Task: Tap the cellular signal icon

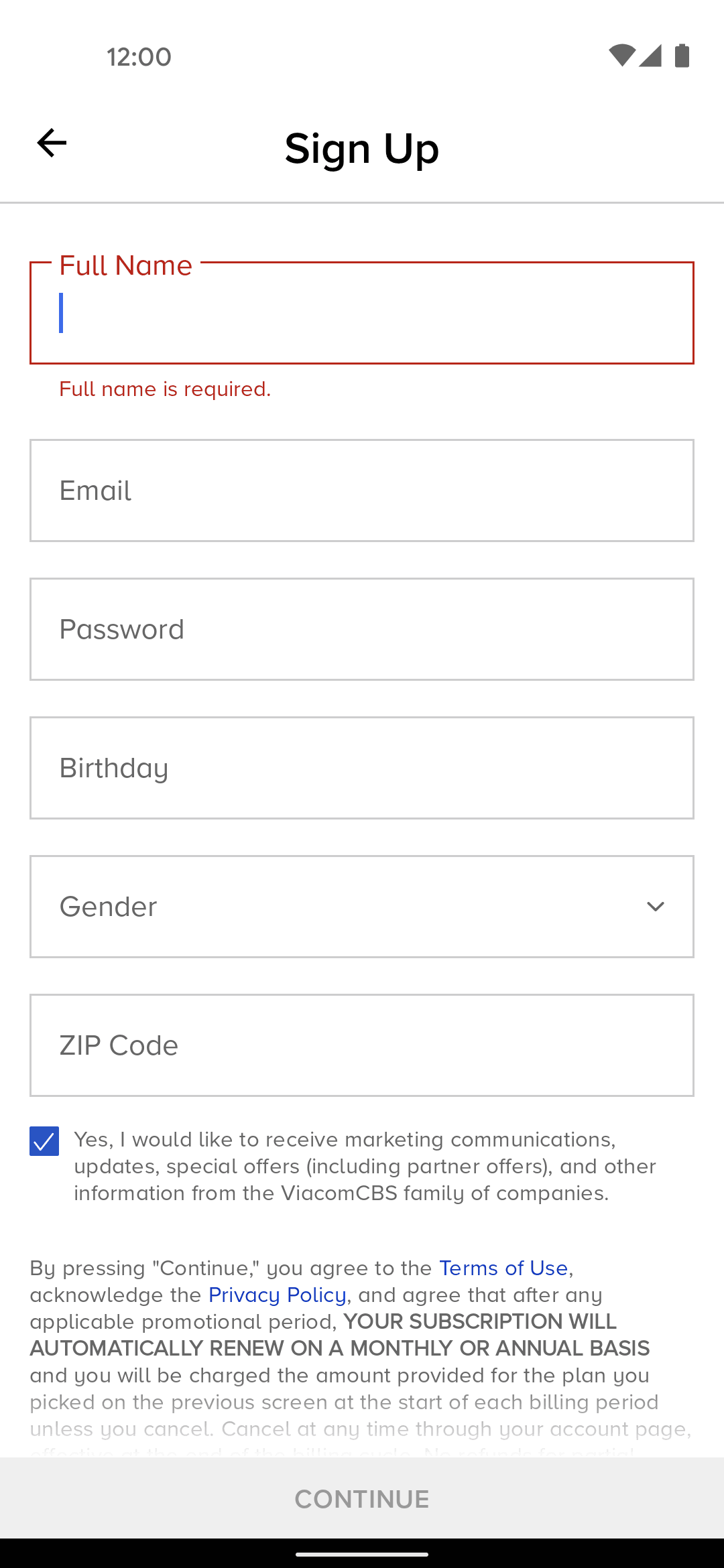Action: pyautogui.click(x=650, y=56)
